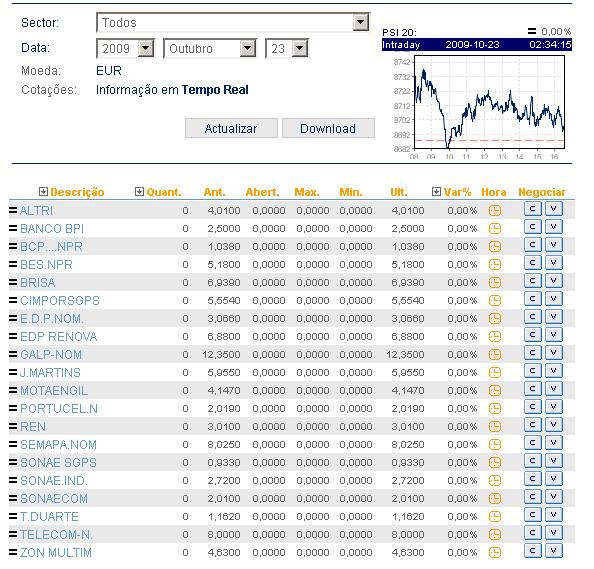
Task: Open the month dropdown showing Outubro
Action: [x=210, y=48]
